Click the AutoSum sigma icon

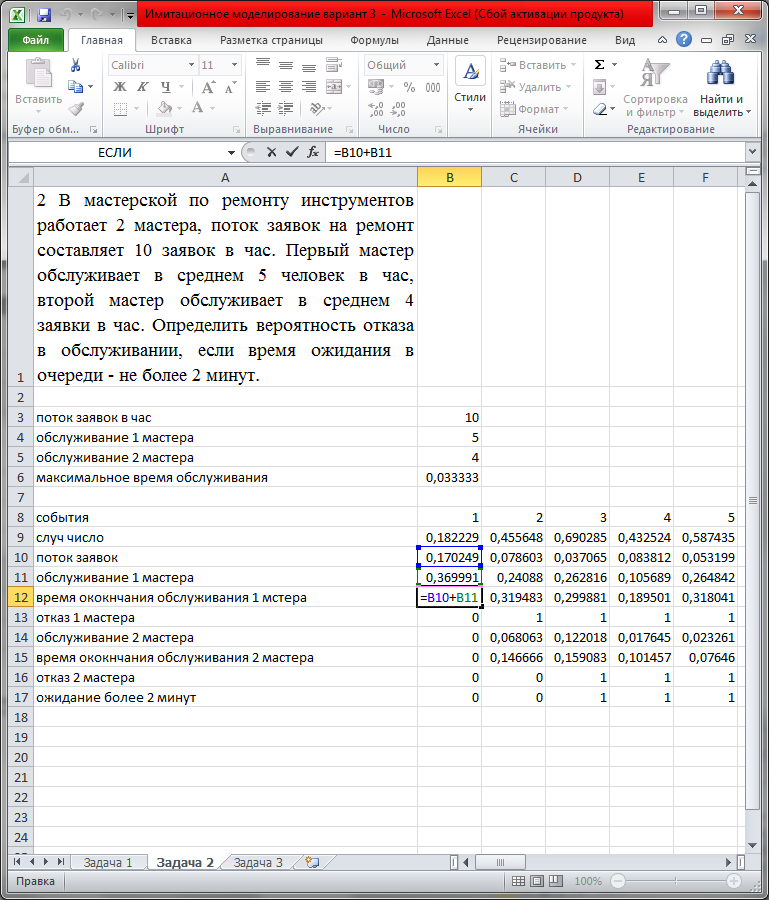point(599,64)
